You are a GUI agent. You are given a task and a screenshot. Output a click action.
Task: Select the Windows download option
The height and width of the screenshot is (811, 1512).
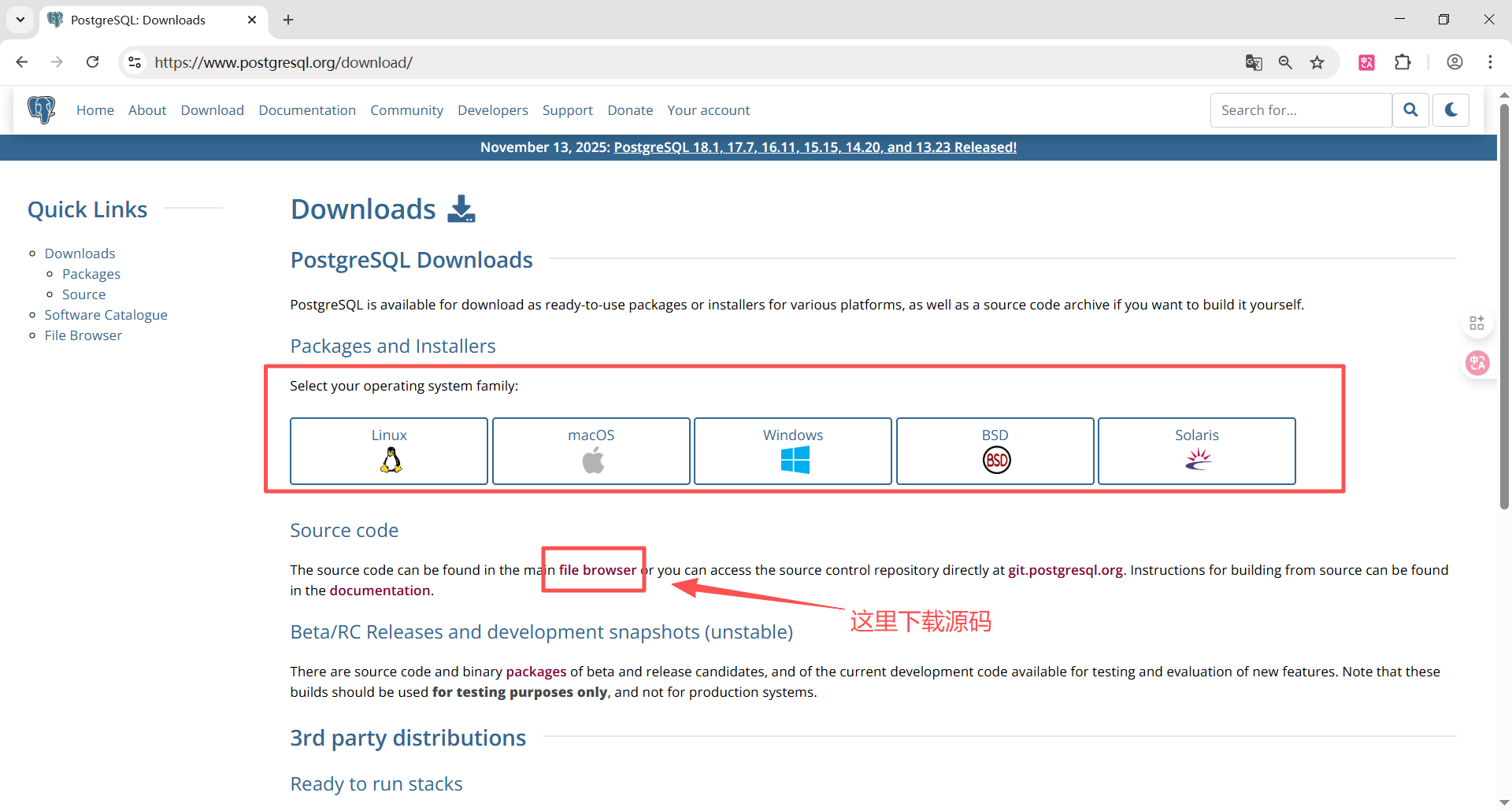tap(792, 451)
